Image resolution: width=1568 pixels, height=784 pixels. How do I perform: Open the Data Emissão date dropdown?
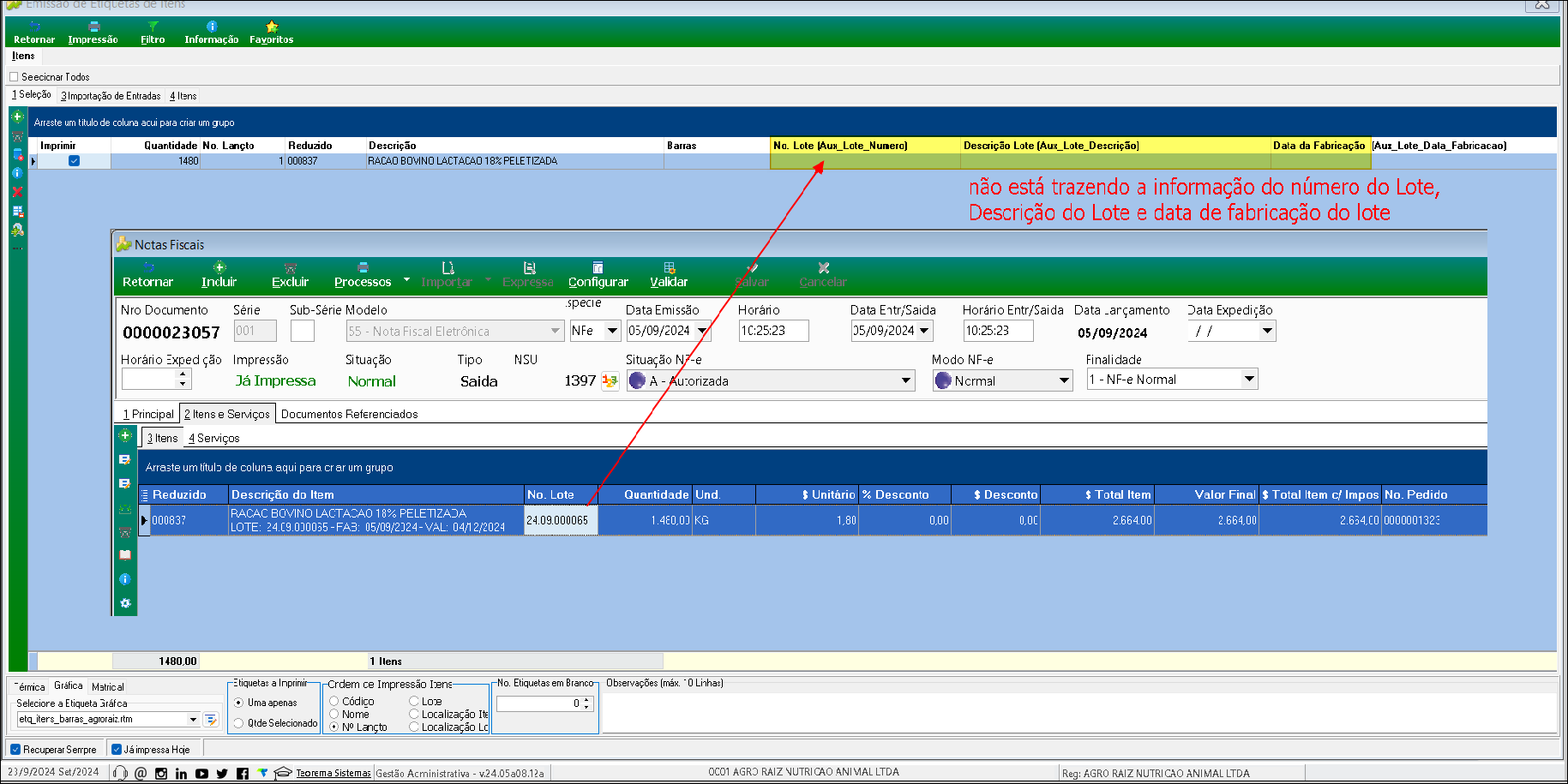click(703, 331)
